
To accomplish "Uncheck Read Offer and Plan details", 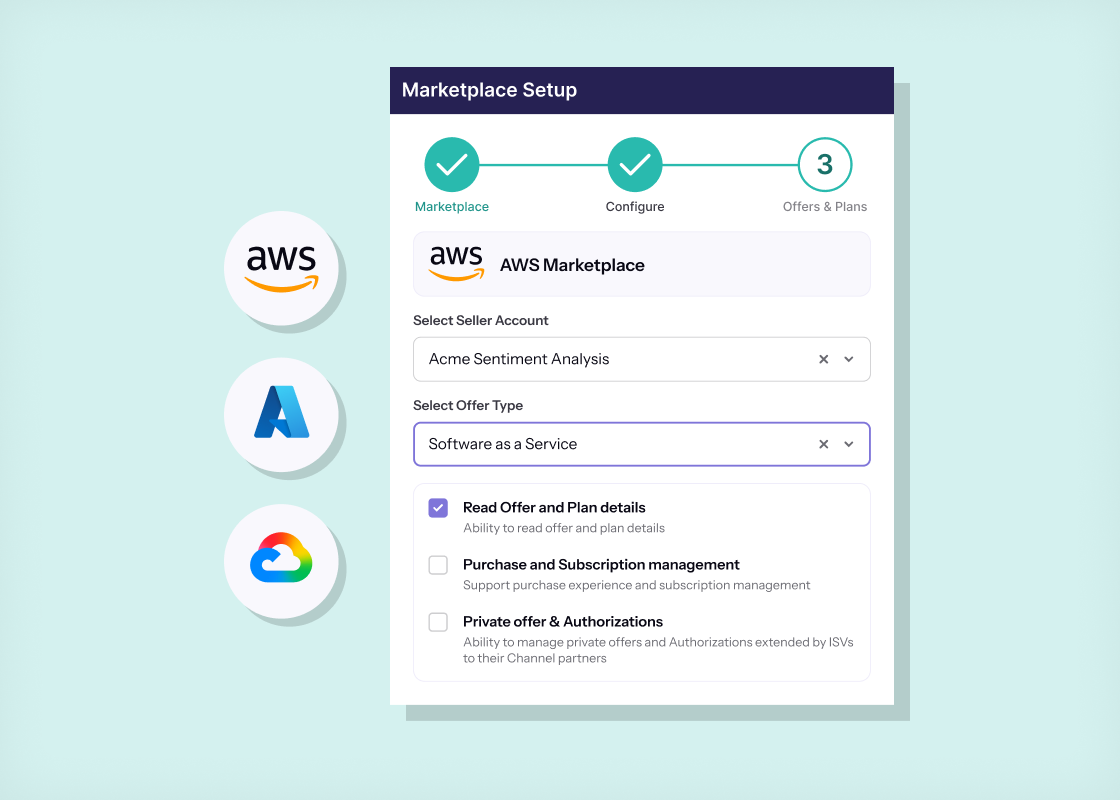I will point(438,508).
